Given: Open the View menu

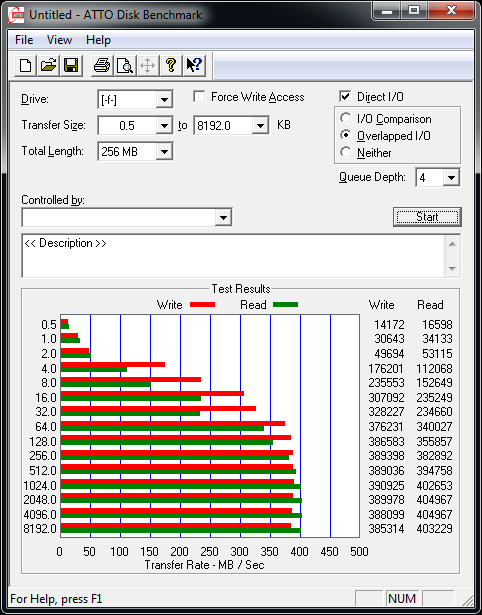Looking at the screenshot, I should tap(59, 40).
